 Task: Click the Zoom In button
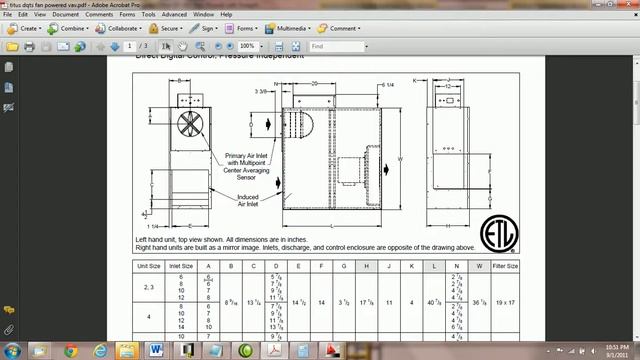pyautogui.click(x=230, y=46)
